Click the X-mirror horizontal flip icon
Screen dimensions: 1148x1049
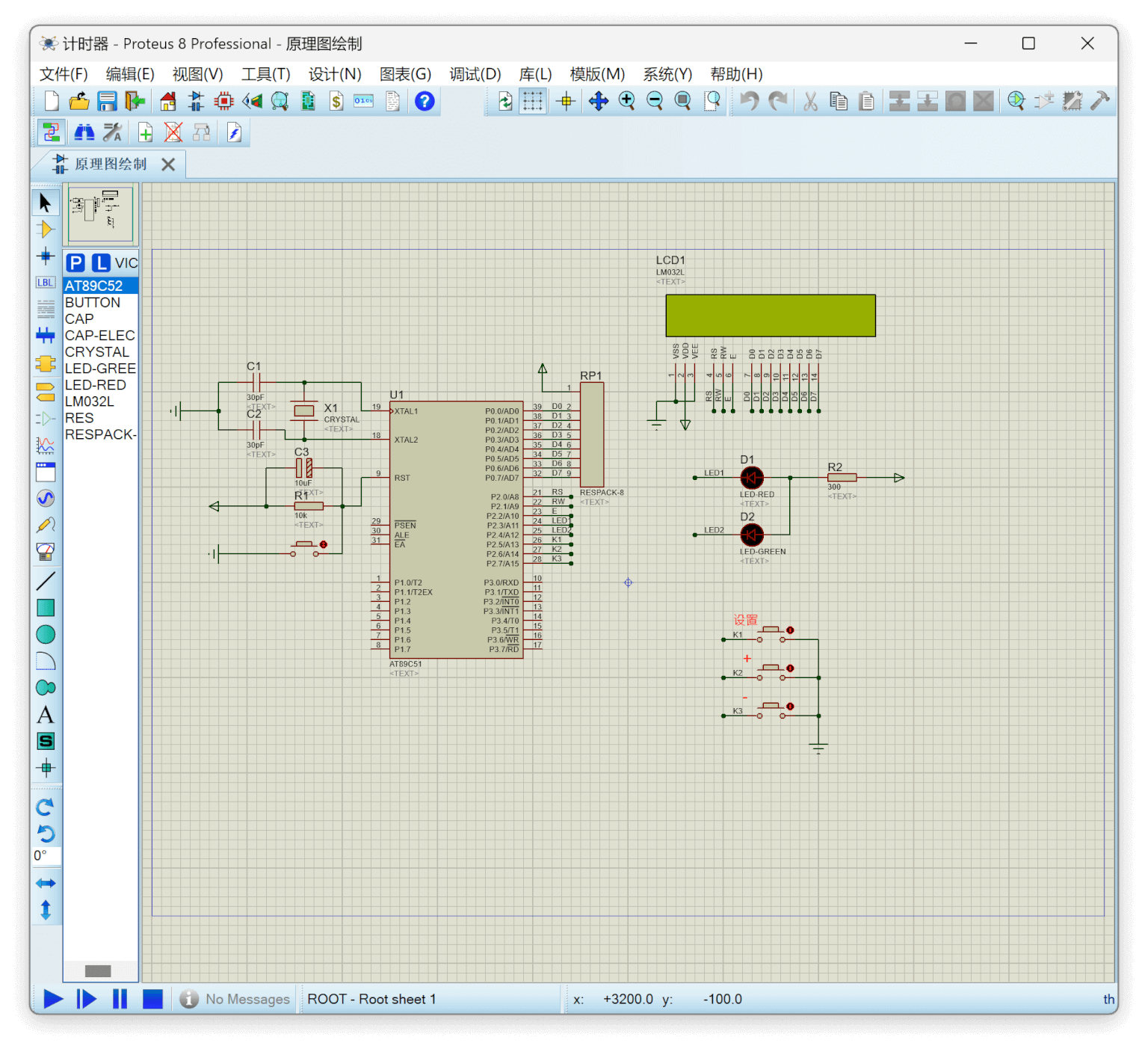pos(46,883)
